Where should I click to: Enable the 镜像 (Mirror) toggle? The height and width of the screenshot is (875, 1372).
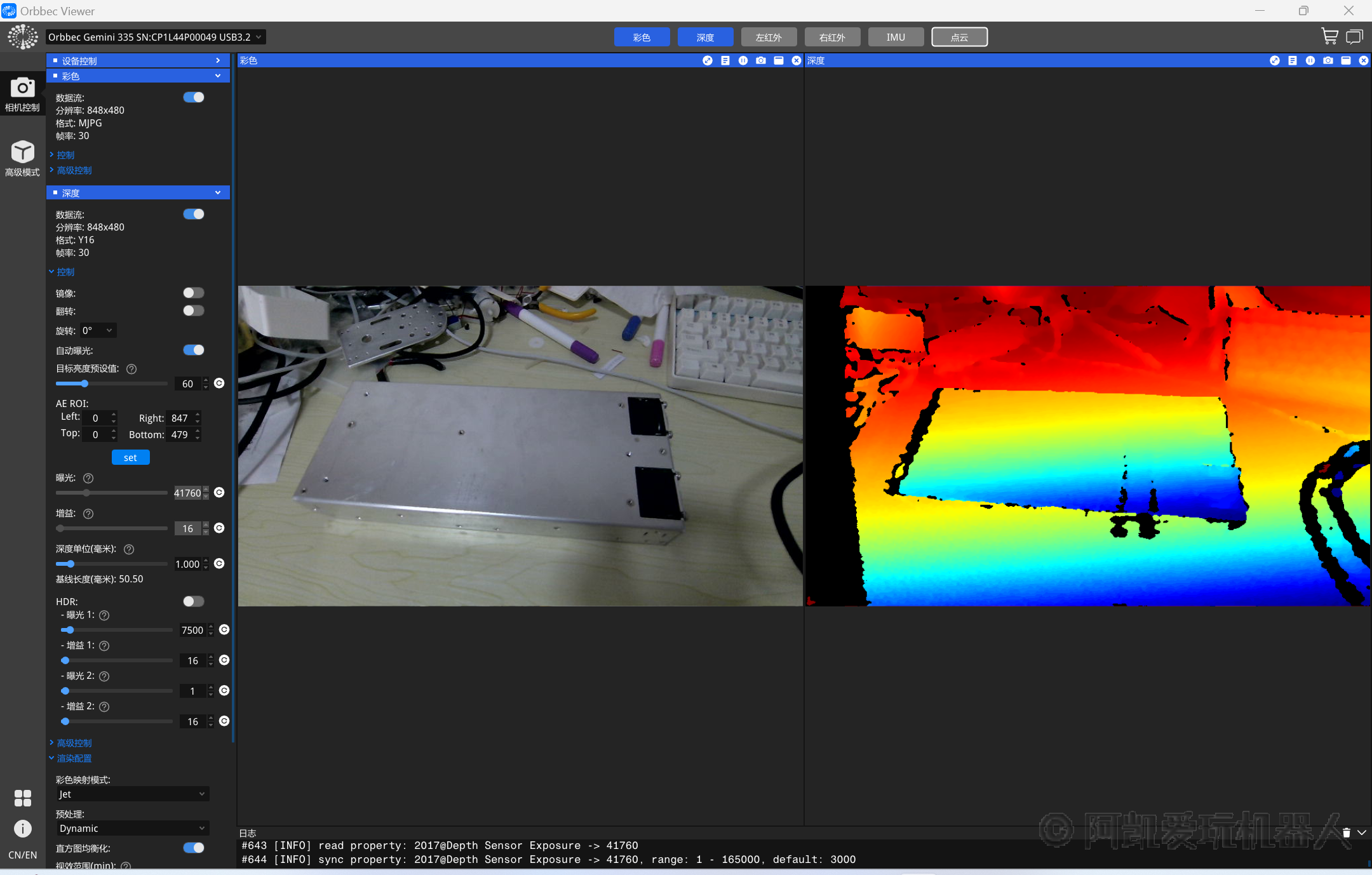click(193, 293)
